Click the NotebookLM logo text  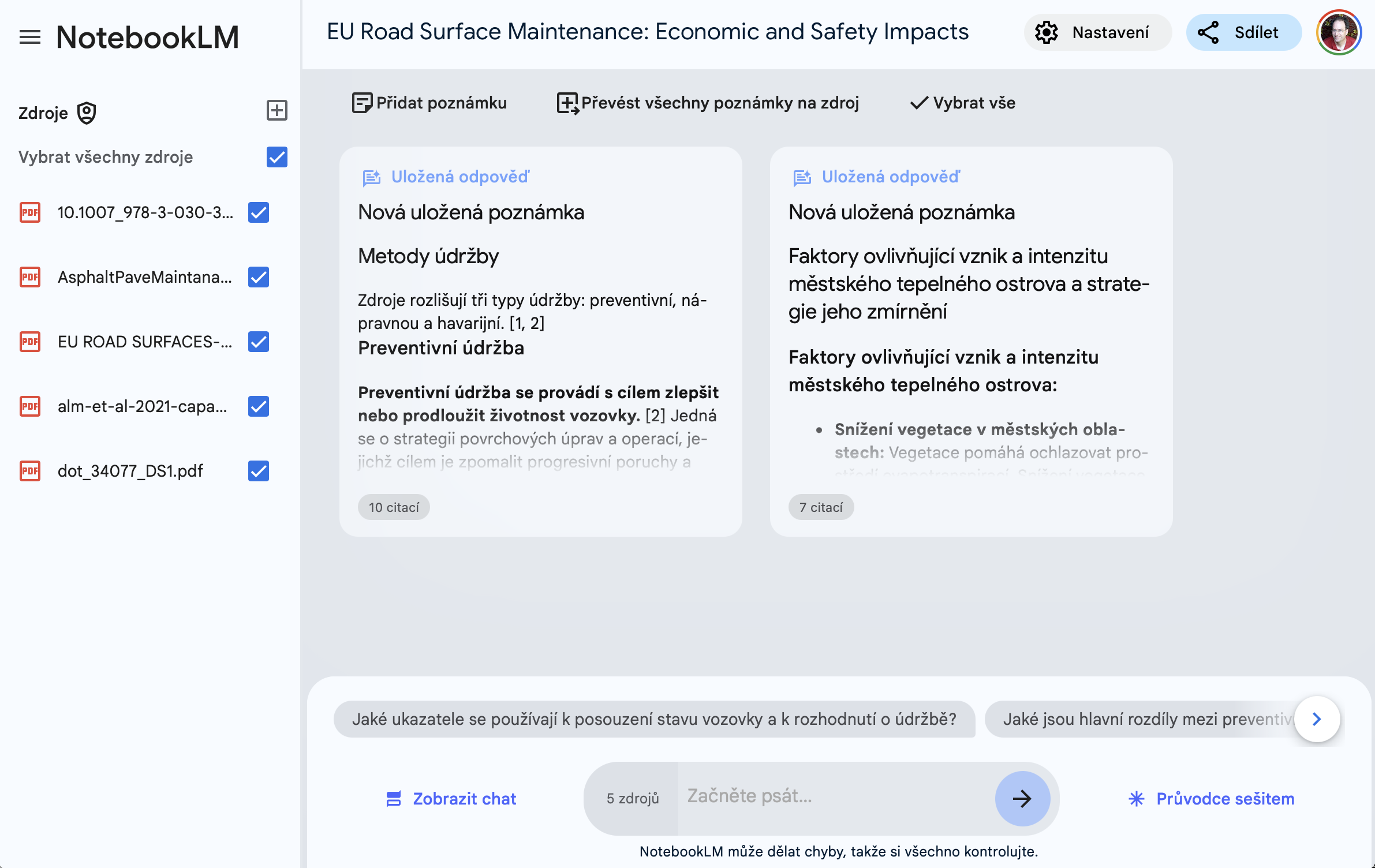click(x=147, y=38)
